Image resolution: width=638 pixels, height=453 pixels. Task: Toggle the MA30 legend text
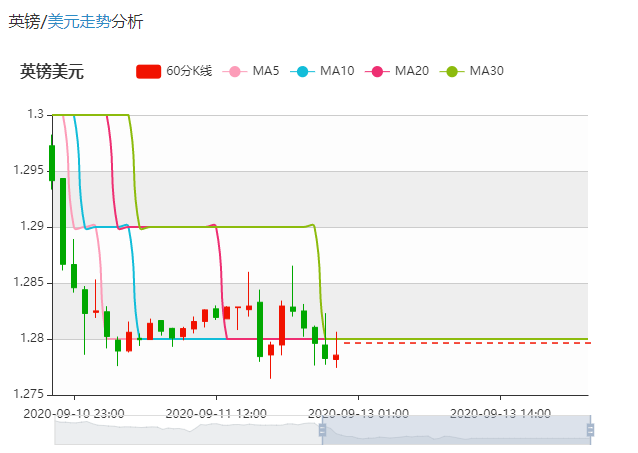pos(487,71)
